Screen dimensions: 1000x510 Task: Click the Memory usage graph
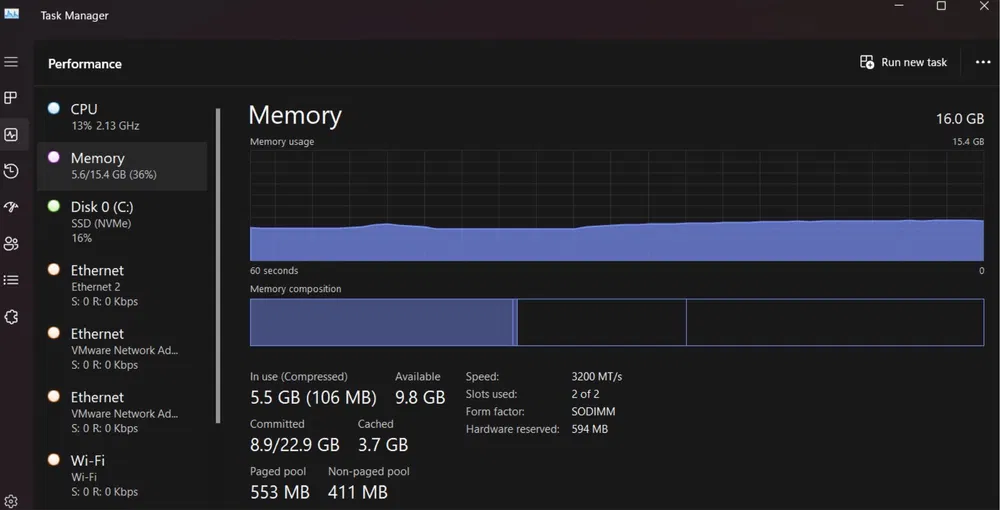[x=616, y=206]
